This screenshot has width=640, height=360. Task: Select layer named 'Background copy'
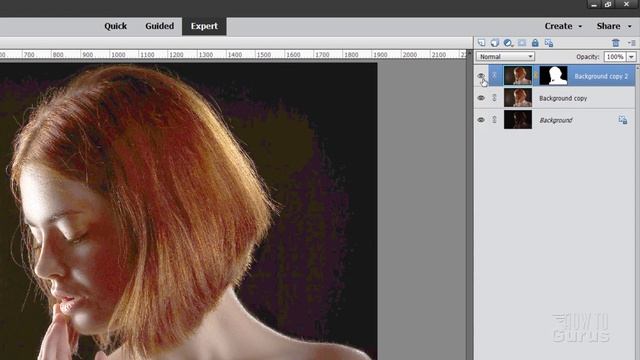click(x=563, y=98)
